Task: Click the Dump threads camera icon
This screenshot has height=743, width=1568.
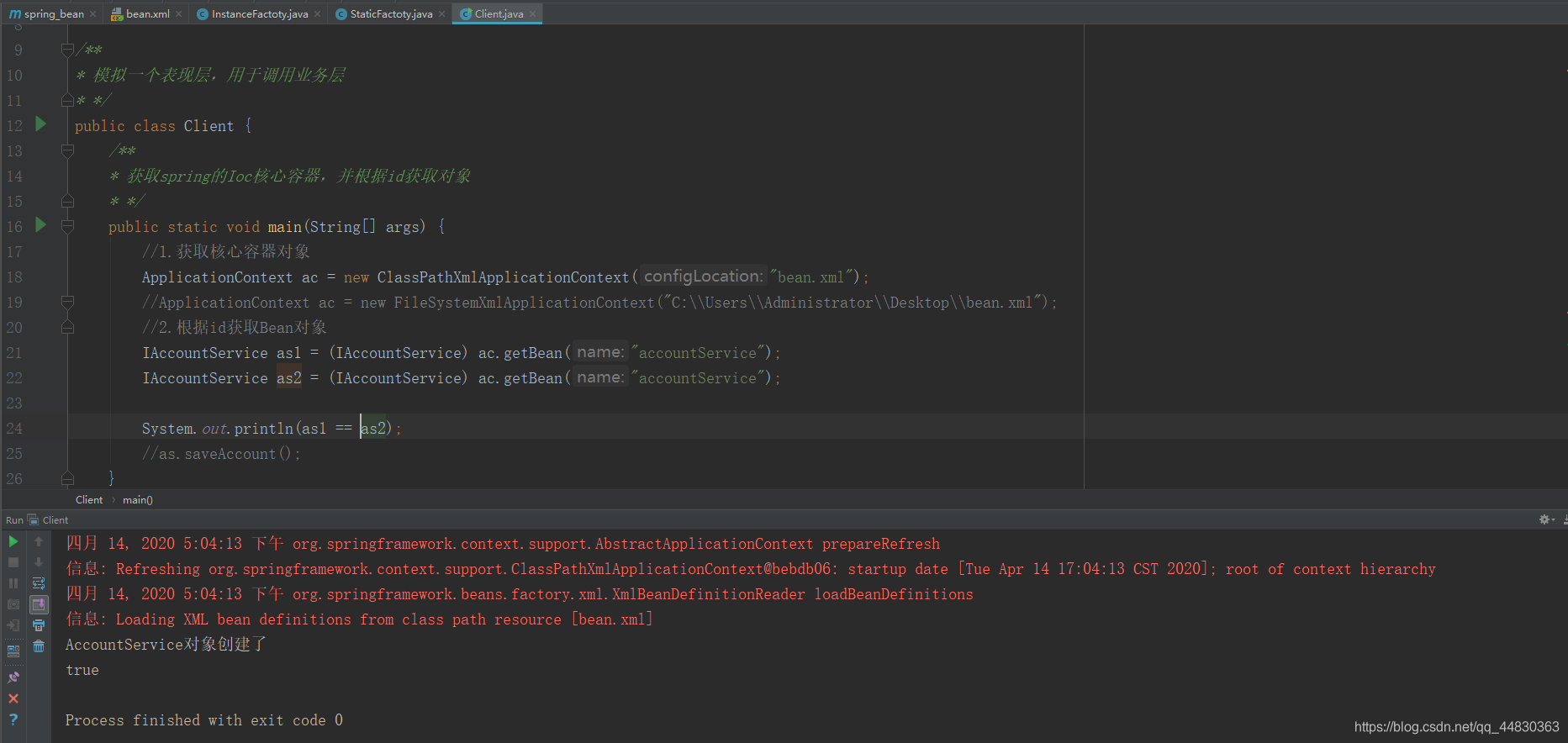Action: 13,604
